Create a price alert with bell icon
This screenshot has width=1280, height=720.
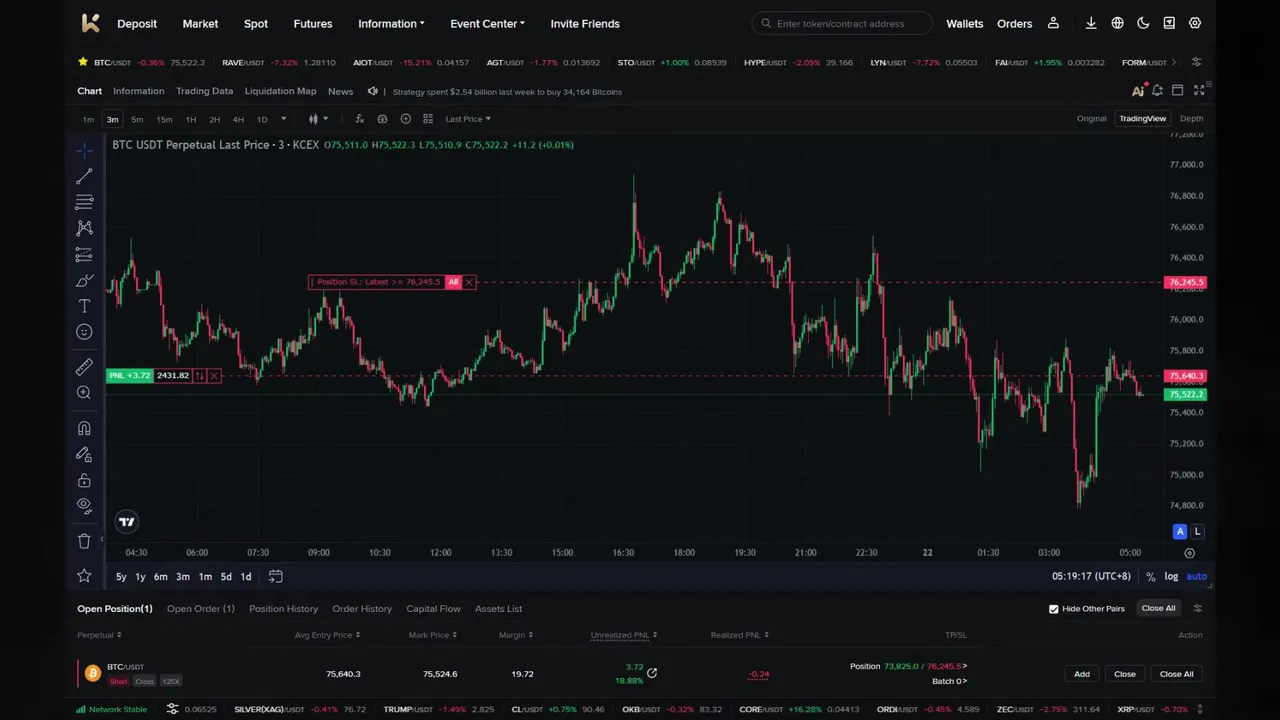(x=1157, y=91)
